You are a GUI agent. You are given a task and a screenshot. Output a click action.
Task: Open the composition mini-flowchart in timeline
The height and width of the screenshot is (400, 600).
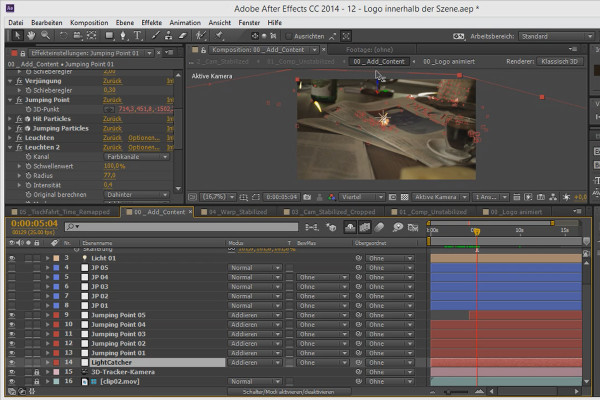click(x=311, y=227)
